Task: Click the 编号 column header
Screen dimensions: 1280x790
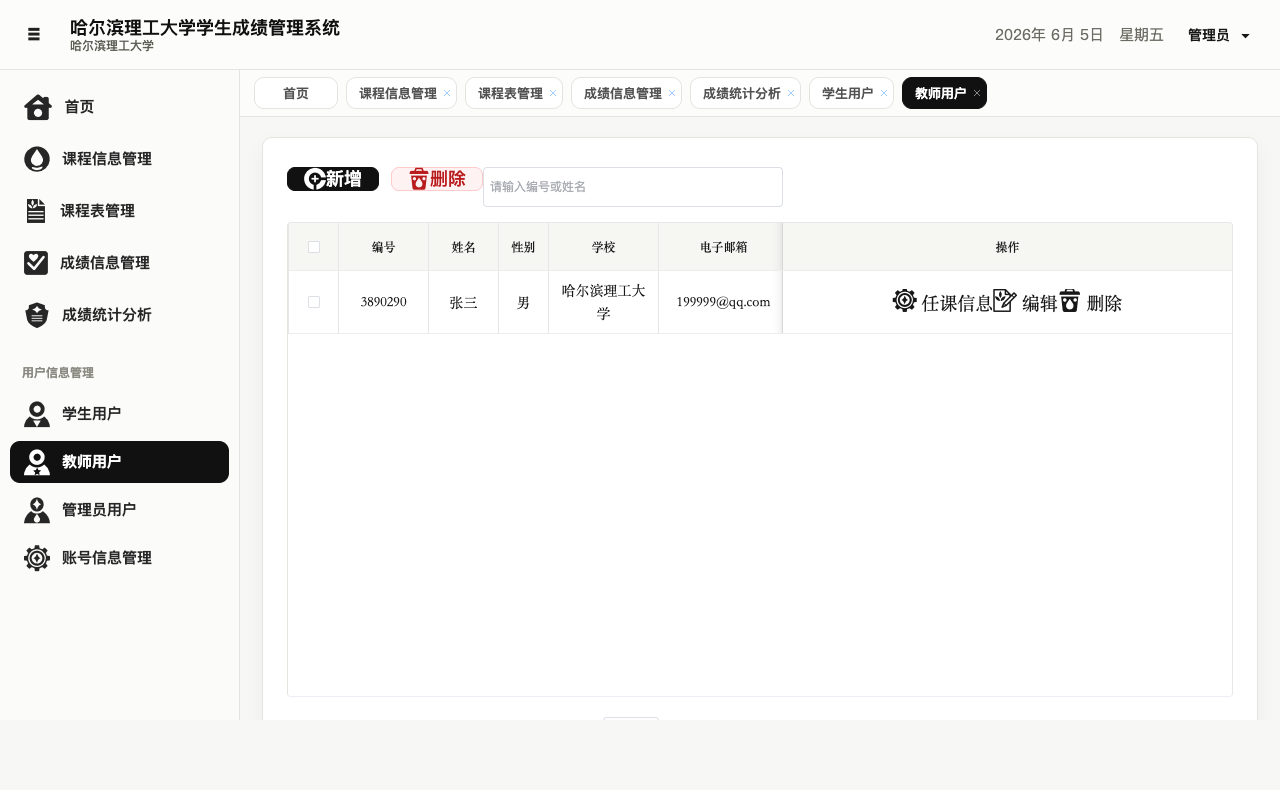Action: 384,247
